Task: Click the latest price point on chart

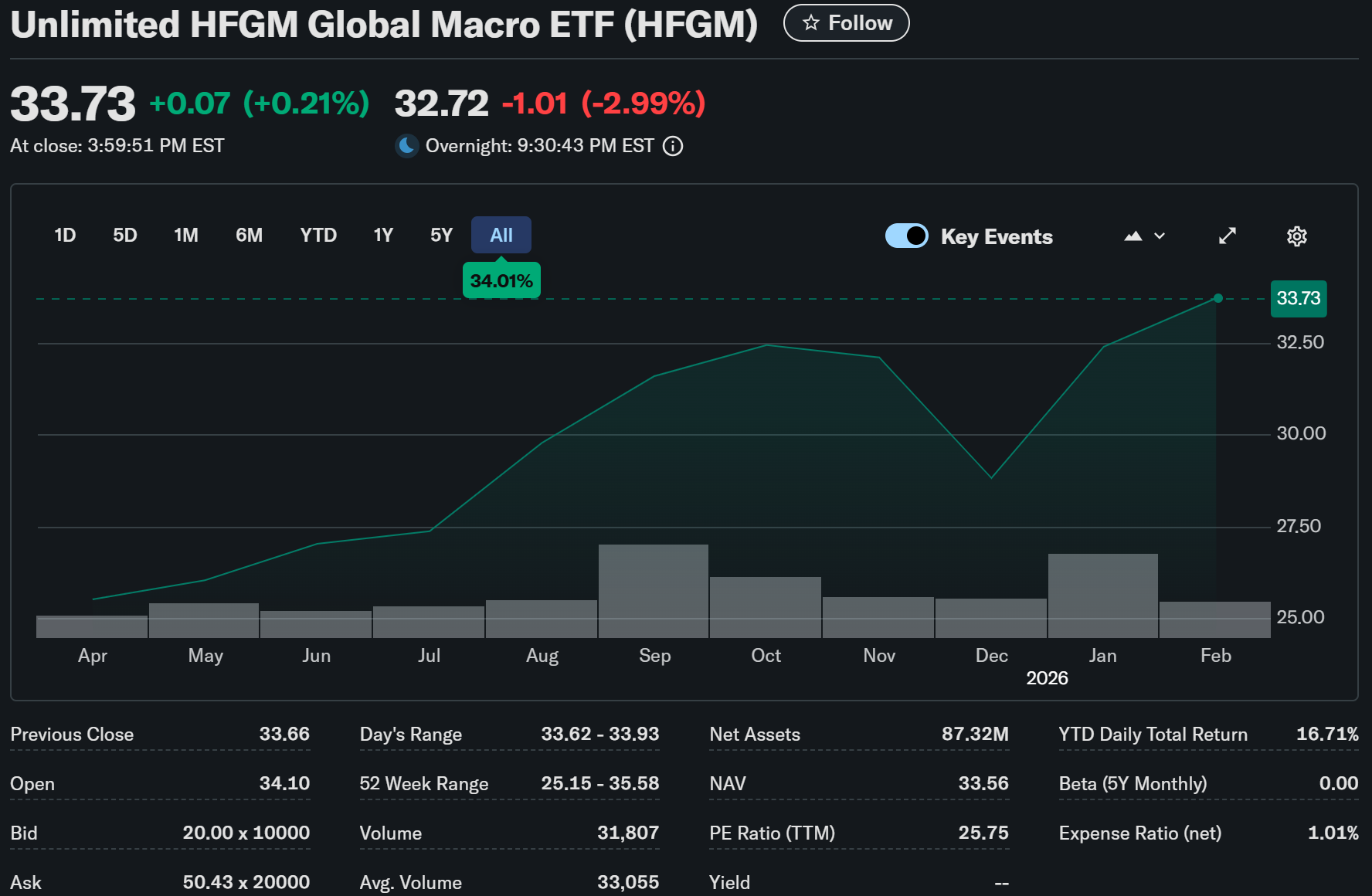Action: click(x=1218, y=298)
